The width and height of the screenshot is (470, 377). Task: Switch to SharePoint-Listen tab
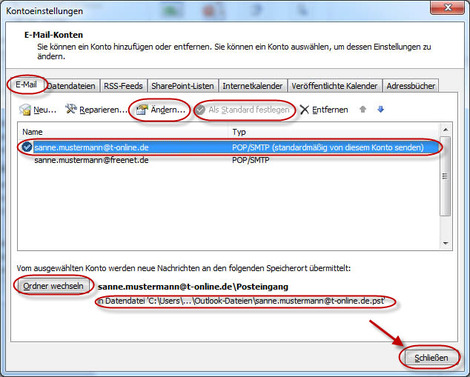click(183, 86)
